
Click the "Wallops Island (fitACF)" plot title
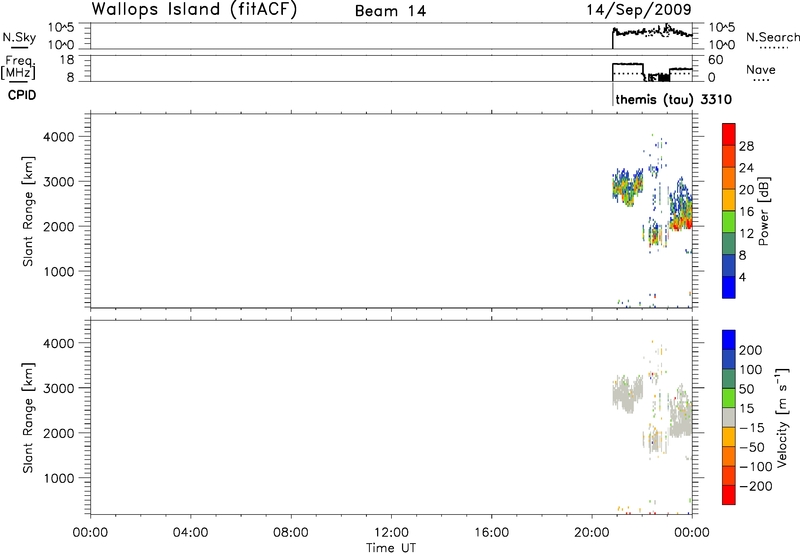coord(194,9)
